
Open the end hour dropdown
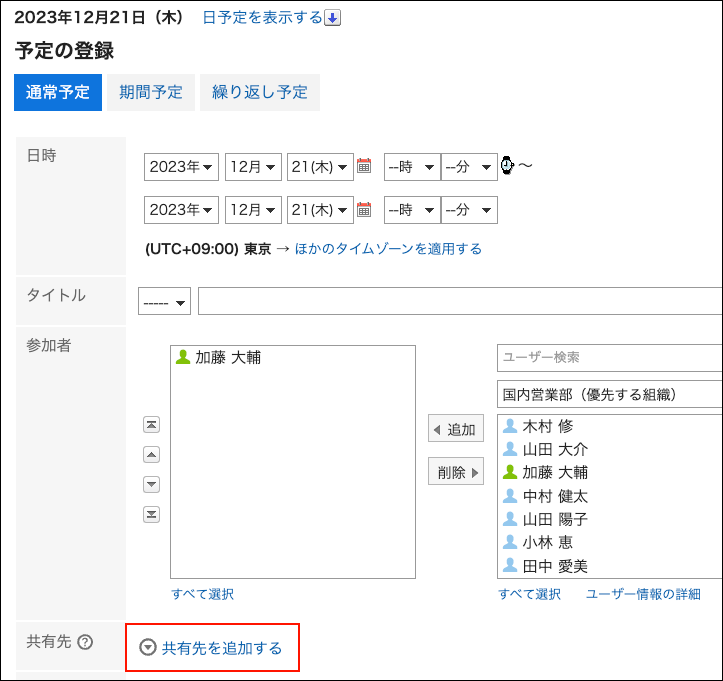pyautogui.click(x=412, y=210)
